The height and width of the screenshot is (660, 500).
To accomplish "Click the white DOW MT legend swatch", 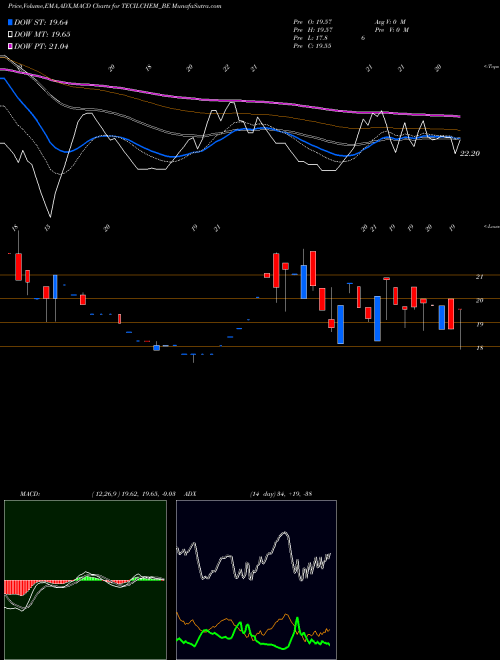I will (x=10, y=34).
